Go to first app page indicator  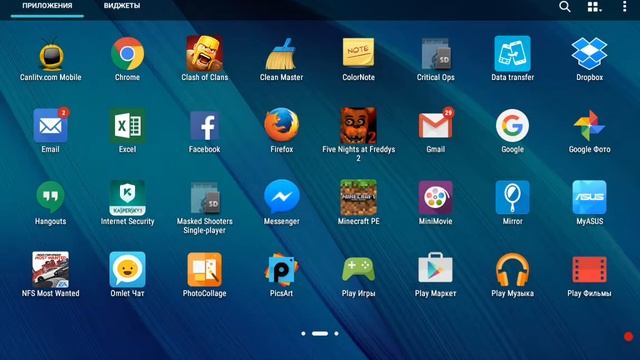pyautogui.click(x=303, y=333)
